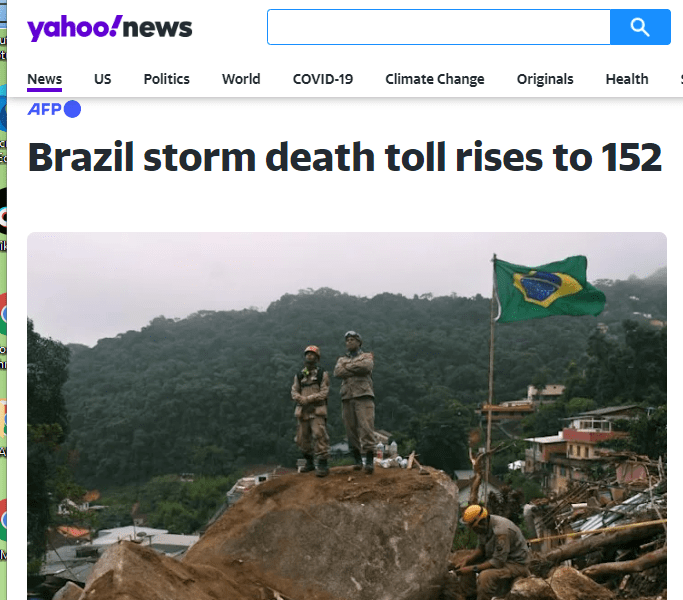The image size is (683, 600).
Task: Switch to the World tab
Action: 241,79
